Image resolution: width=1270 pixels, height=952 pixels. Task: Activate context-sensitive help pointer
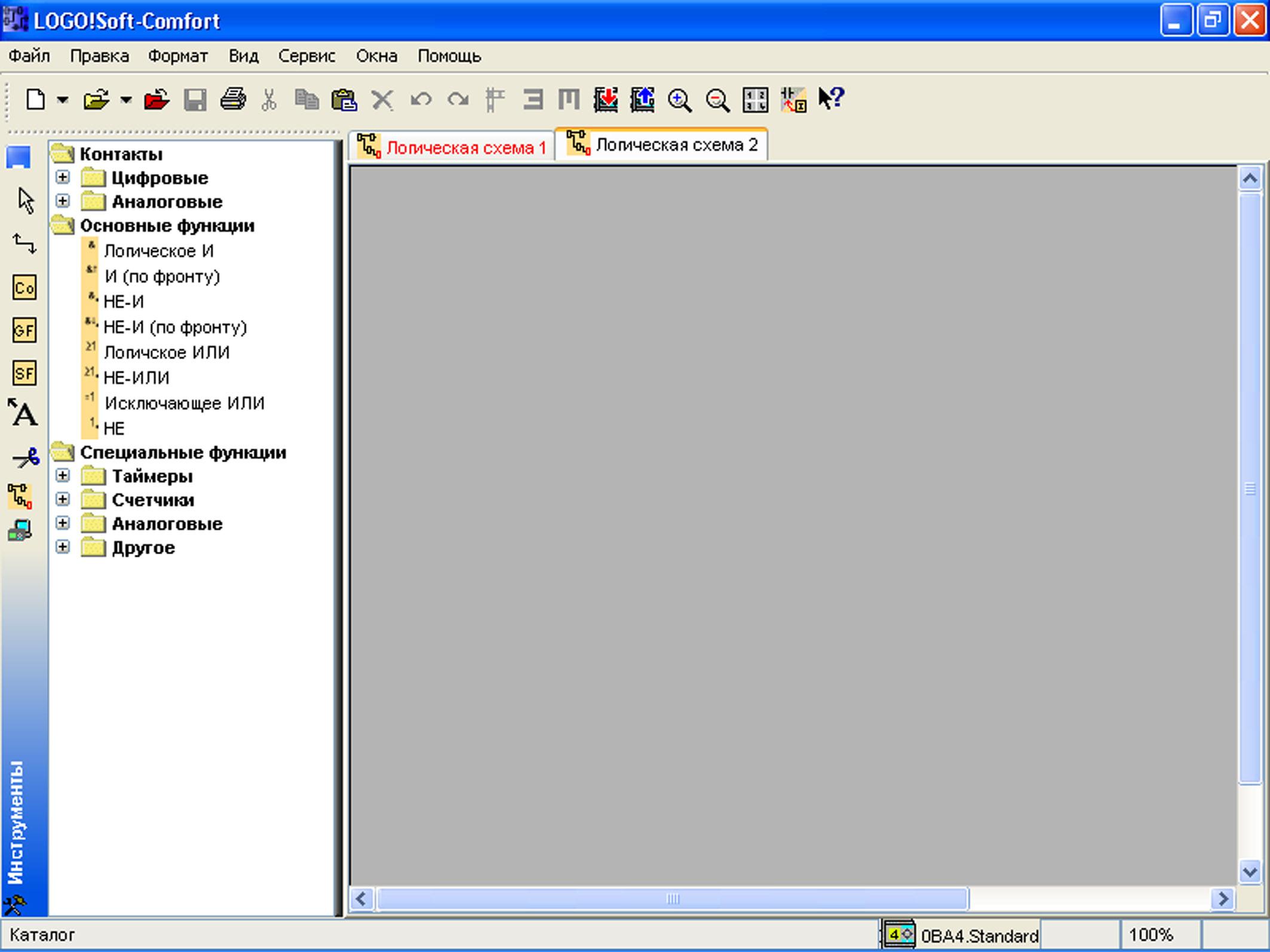click(x=831, y=98)
